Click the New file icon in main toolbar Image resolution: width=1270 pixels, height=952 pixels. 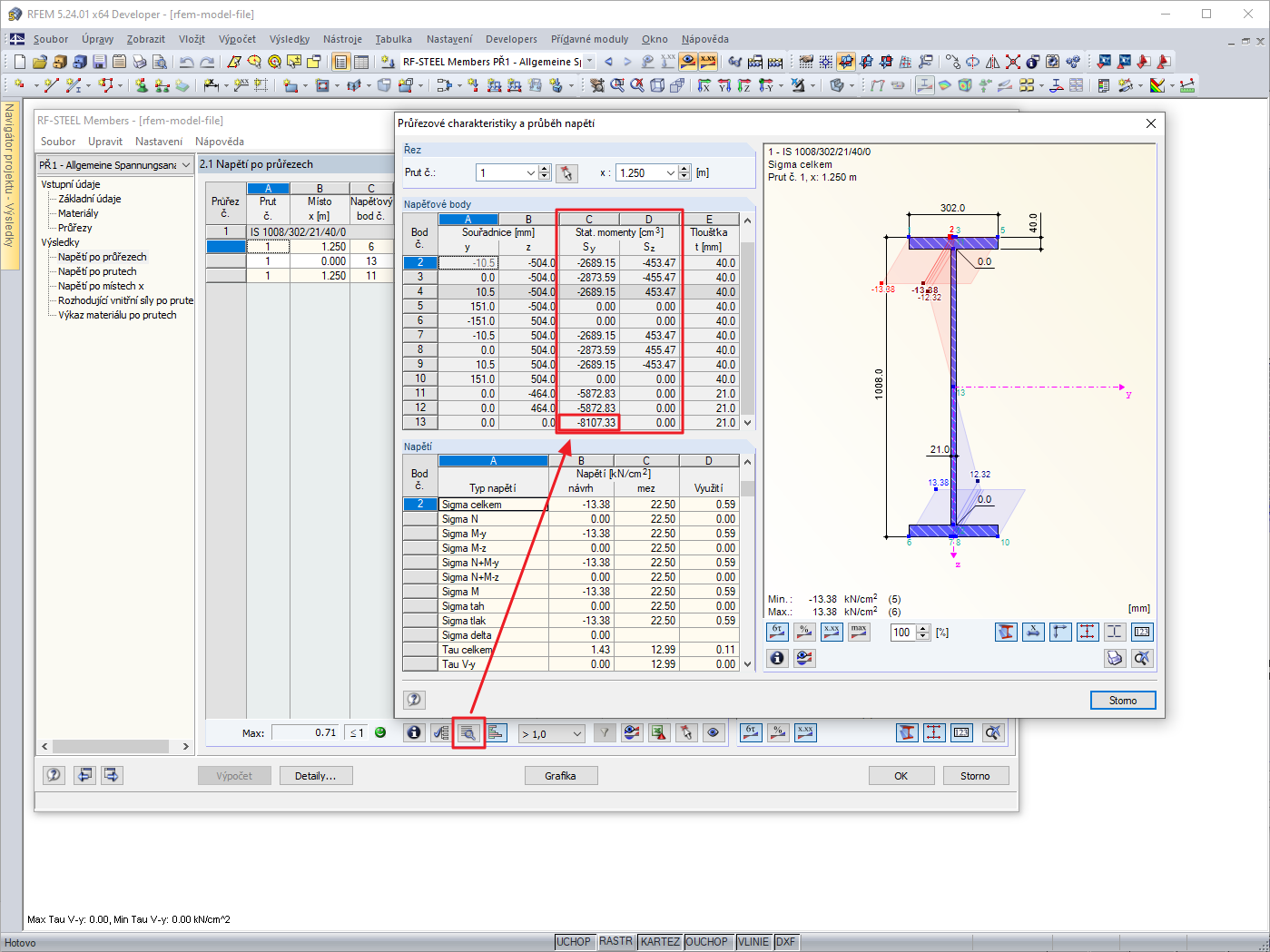click(20, 62)
